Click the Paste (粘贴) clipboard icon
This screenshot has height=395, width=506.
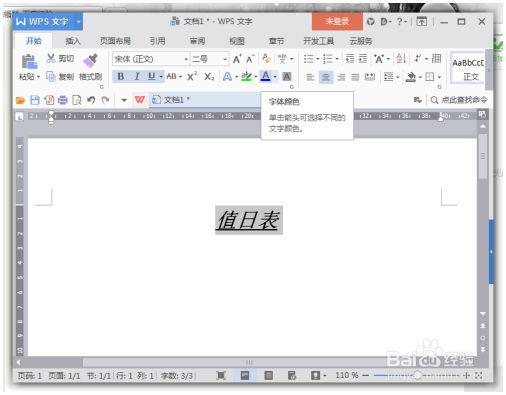[x=29, y=62]
